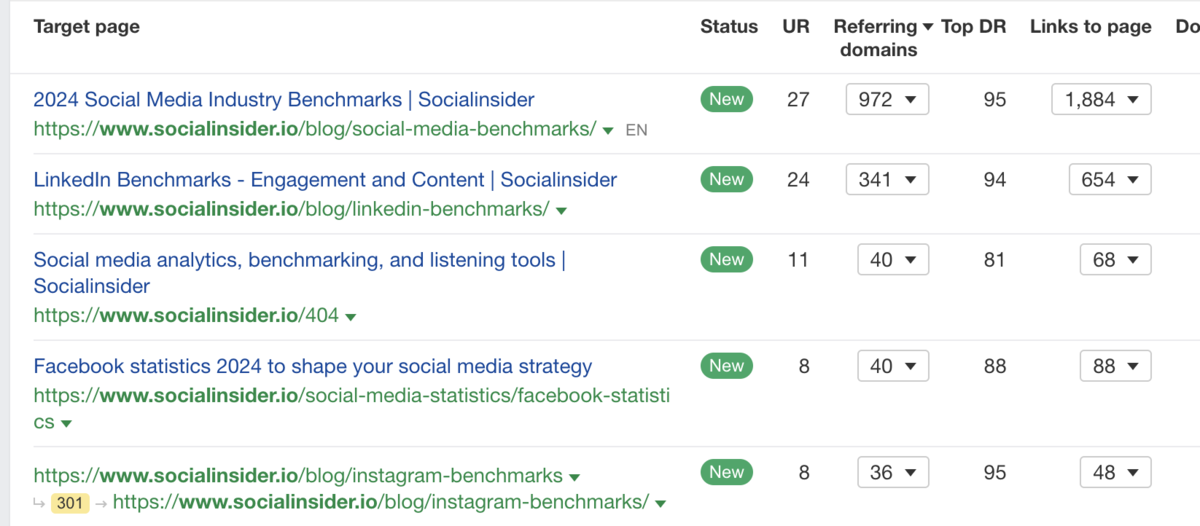Open Facebook statistics 2024 page title link
This screenshot has width=1200, height=526.
pyautogui.click(x=312, y=366)
